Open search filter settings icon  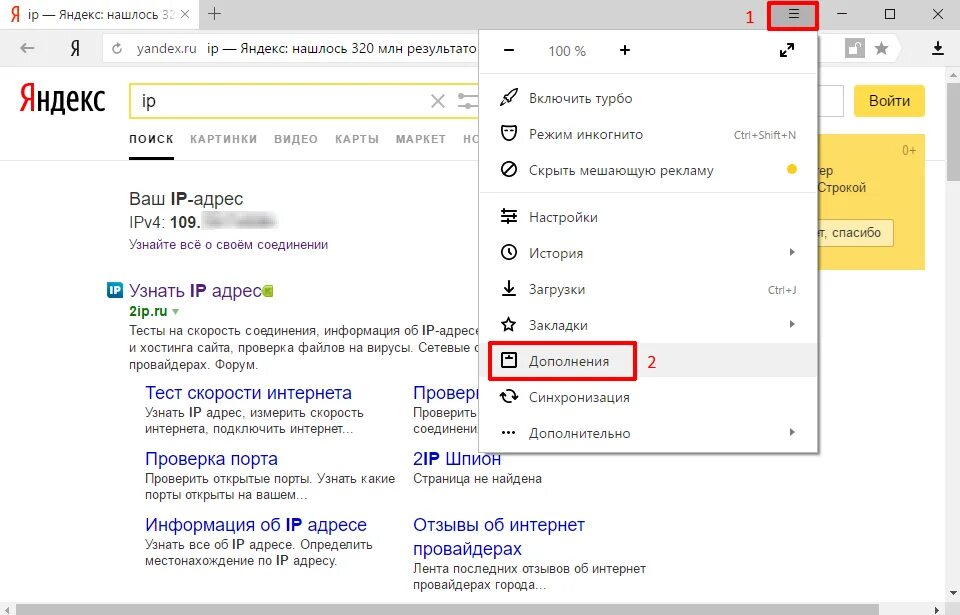468,101
